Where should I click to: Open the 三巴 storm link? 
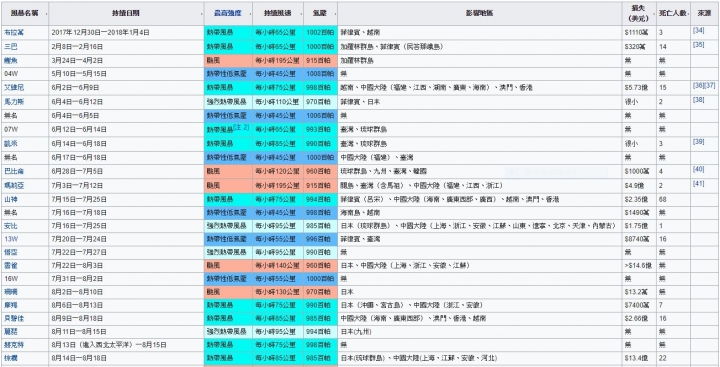tap(11, 46)
